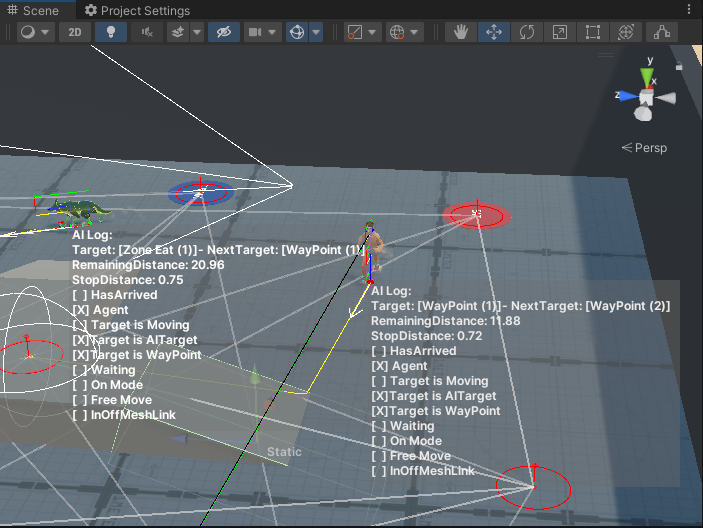This screenshot has width=703, height=528.
Task: Select the Rotate tool
Action: [x=526, y=32]
